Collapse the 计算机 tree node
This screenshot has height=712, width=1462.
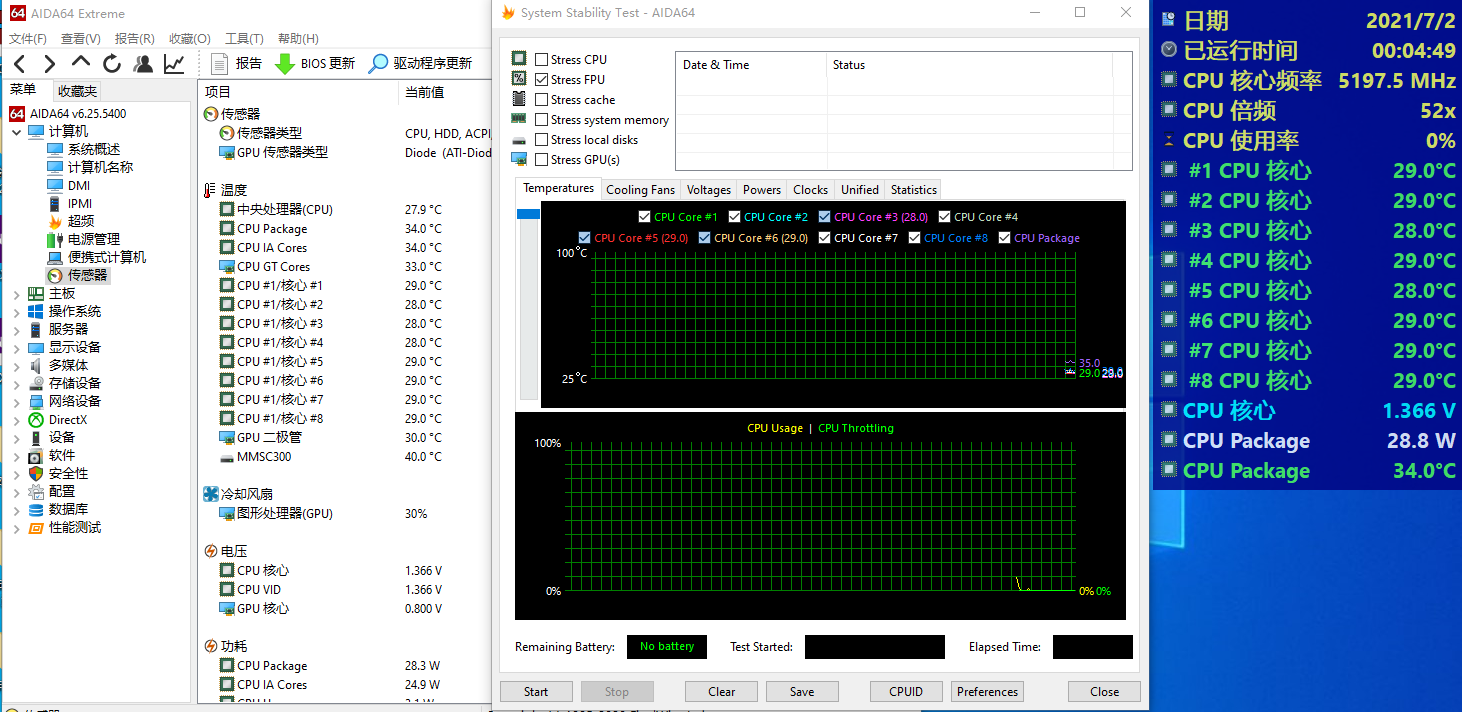(16, 132)
